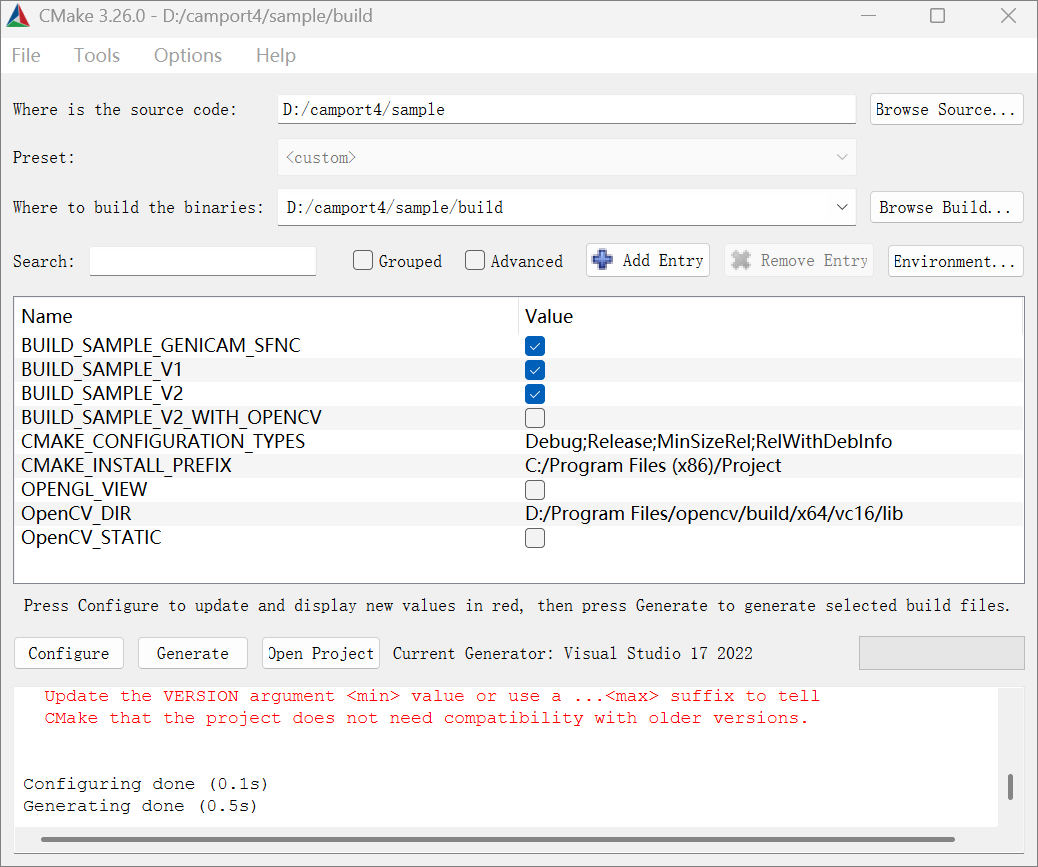Enable the OPENGL_VIEW checkbox

(535, 490)
